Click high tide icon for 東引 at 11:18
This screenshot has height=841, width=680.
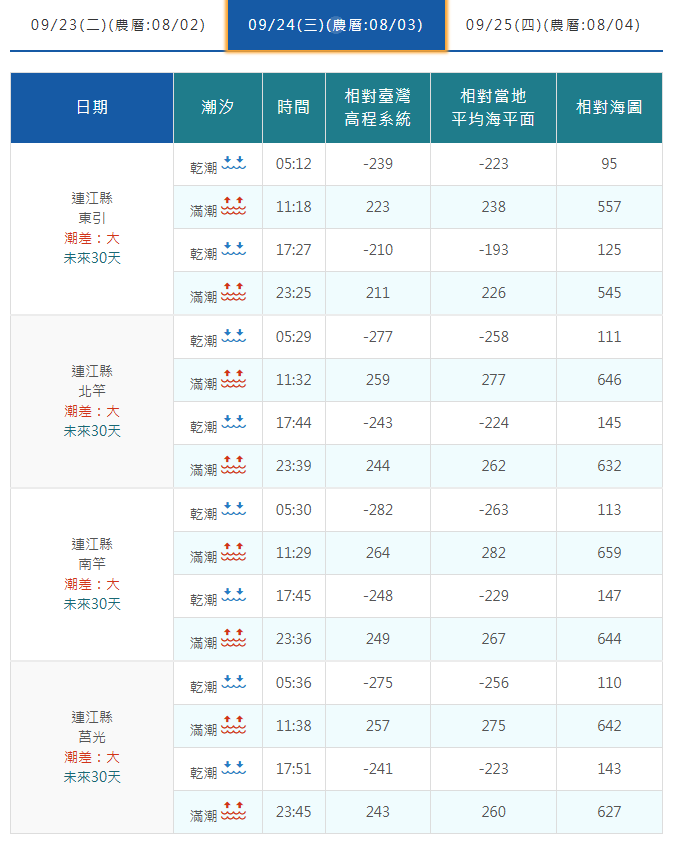tap(233, 207)
